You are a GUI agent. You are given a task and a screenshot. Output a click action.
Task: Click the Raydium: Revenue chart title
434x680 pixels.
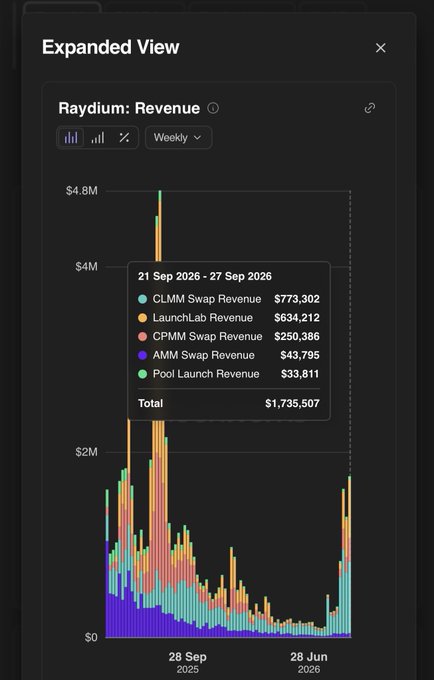coord(129,108)
